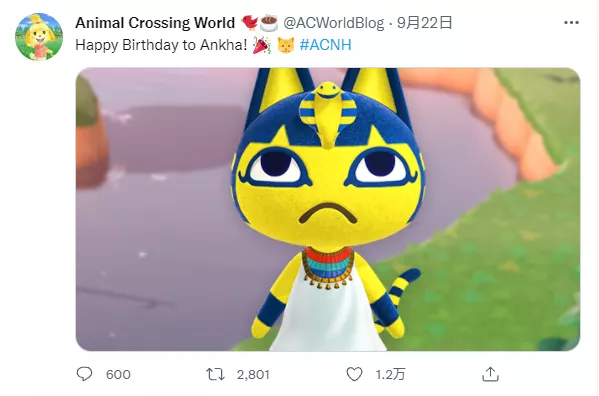This screenshot has height=396, width=599.
Task: Click the coffee cup emoji in name
Action: (x=269, y=23)
